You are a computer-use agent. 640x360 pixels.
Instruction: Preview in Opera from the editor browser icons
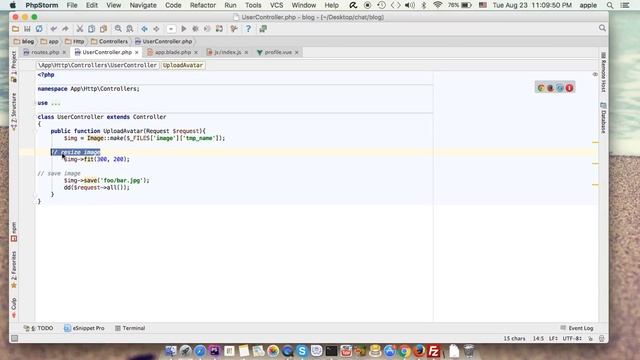[569, 88]
